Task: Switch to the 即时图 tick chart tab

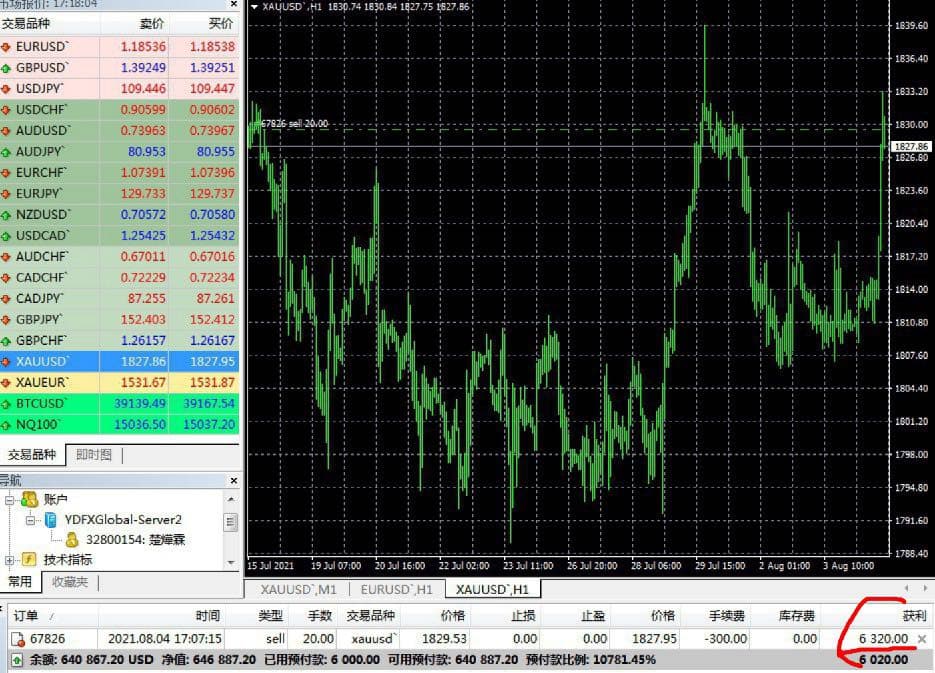Action: coord(94,455)
